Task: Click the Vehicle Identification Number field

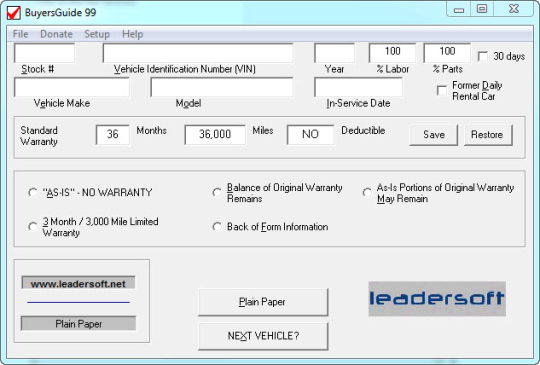Action: (x=198, y=53)
